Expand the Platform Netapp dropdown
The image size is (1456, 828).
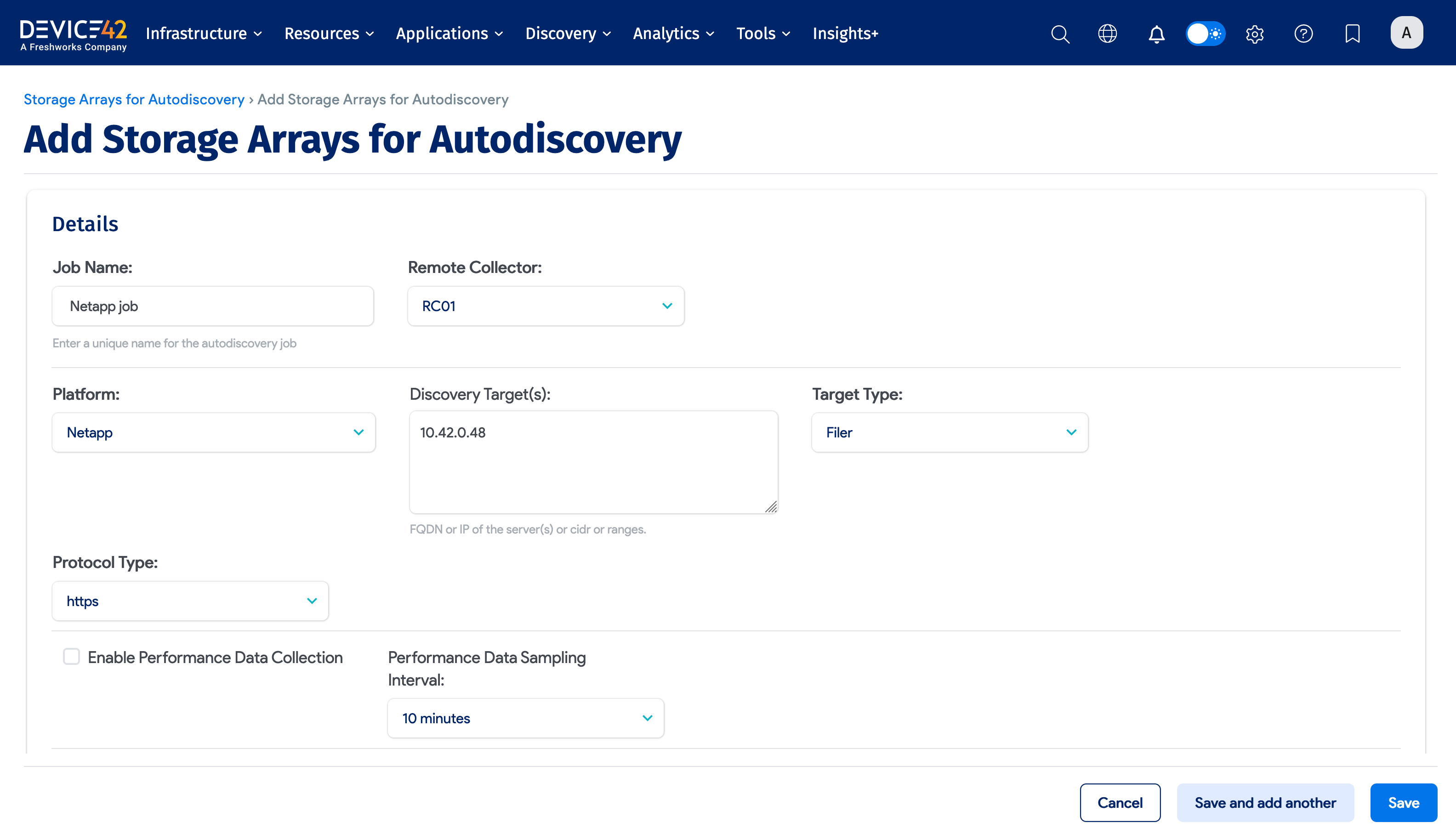(x=214, y=433)
